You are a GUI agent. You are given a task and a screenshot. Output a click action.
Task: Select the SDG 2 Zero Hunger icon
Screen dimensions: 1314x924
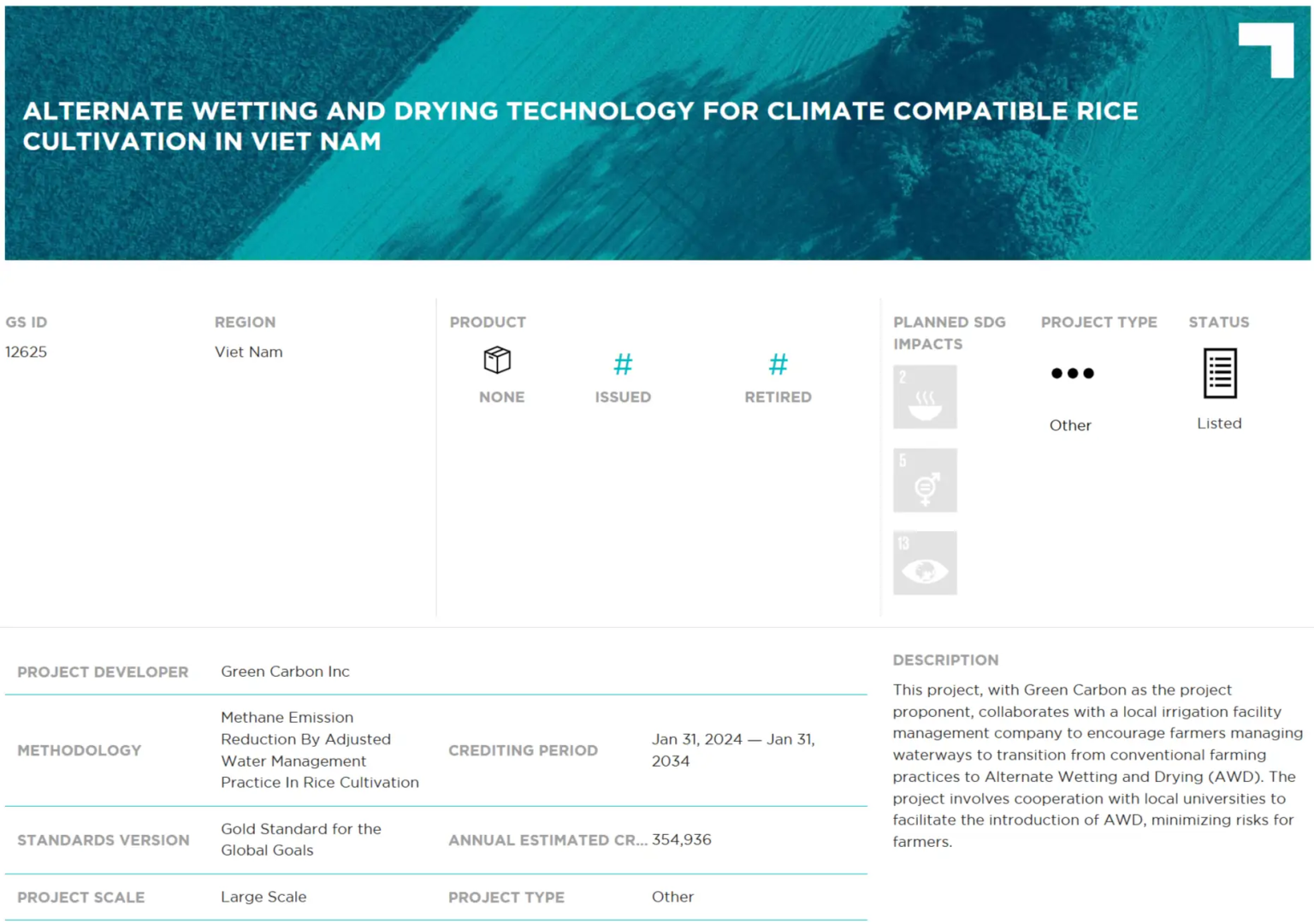click(925, 397)
